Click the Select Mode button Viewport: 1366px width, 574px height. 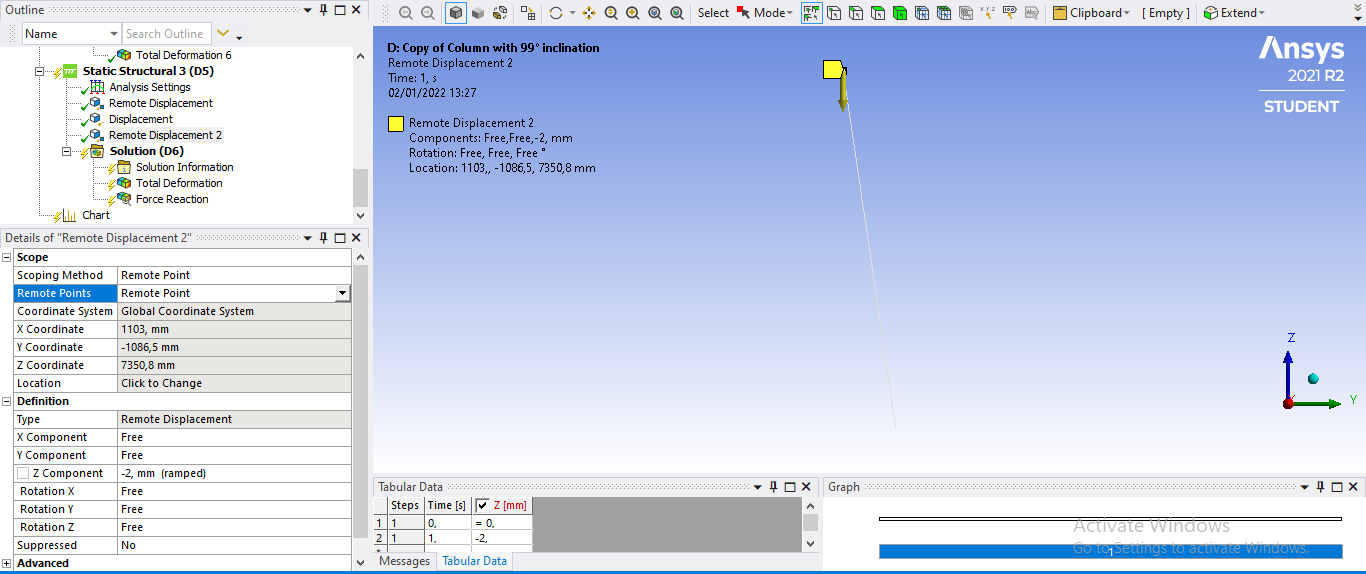click(x=764, y=13)
